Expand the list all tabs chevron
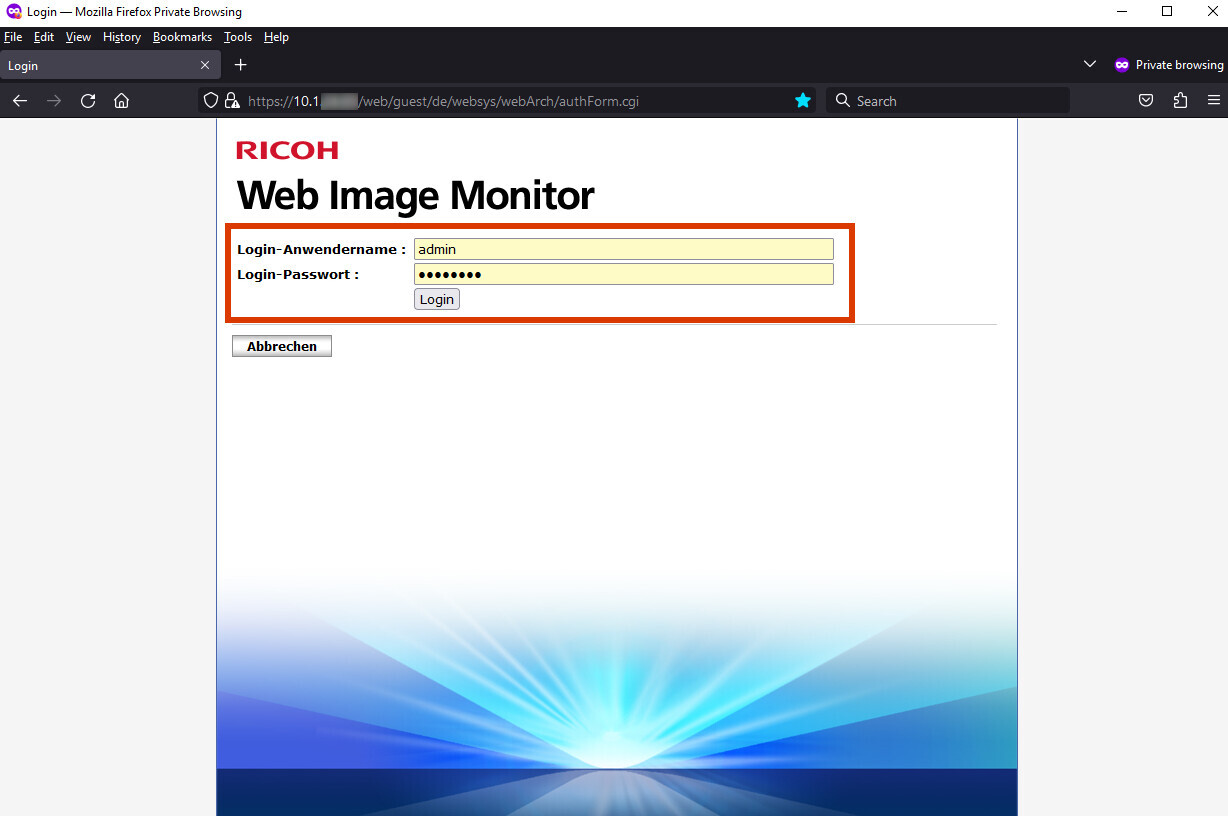This screenshot has width=1228, height=816. (x=1090, y=65)
